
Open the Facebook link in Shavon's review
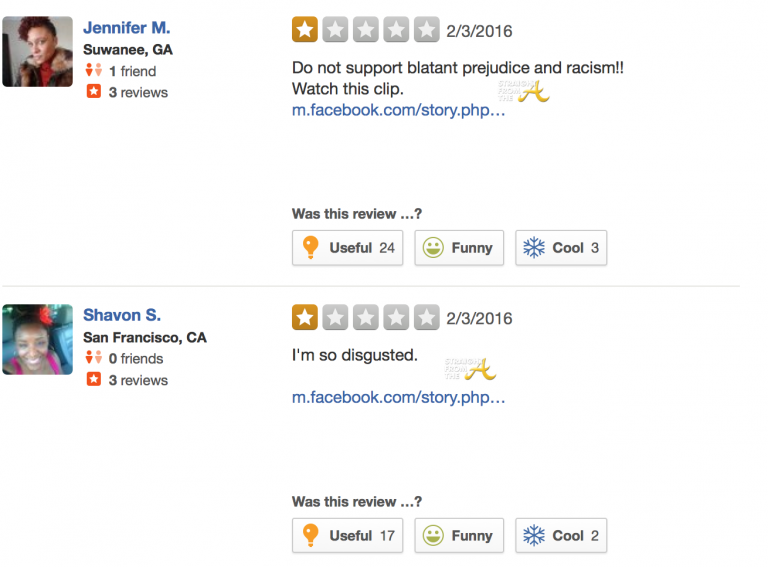pyautogui.click(x=398, y=397)
